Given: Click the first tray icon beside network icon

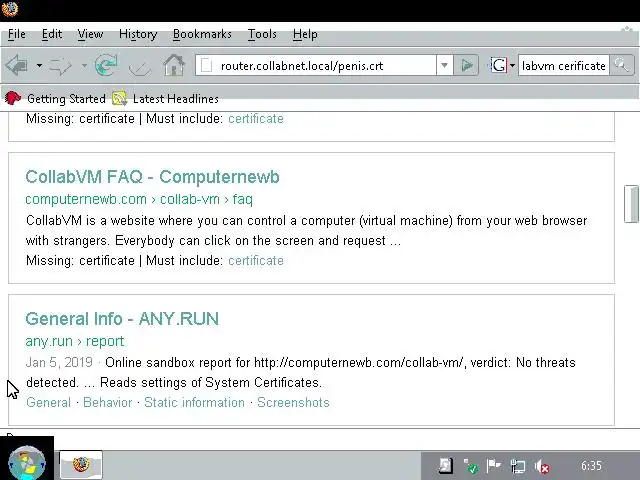Looking at the screenshot, I should pos(445,465).
